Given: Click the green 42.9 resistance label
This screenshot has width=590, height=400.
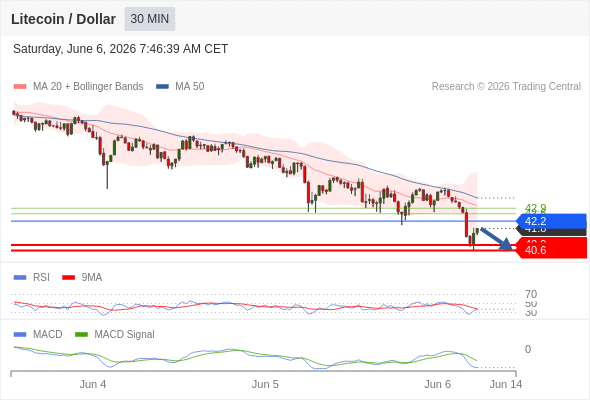Looking at the screenshot, I should (x=535, y=208).
